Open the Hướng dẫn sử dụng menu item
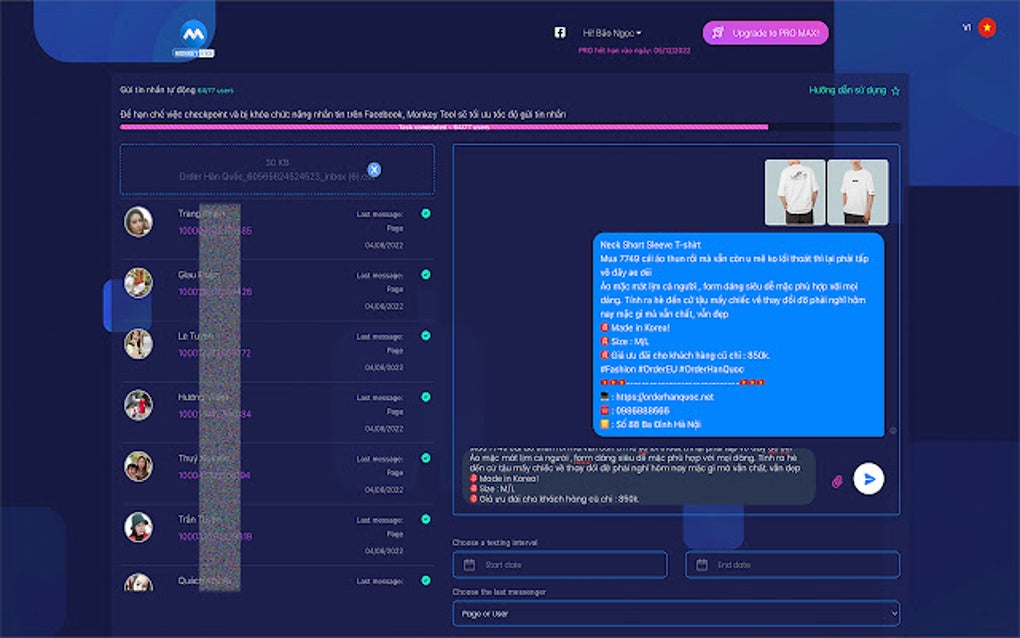The height and width of the screenshot is (638, 1020). click(x=845, y=90)
